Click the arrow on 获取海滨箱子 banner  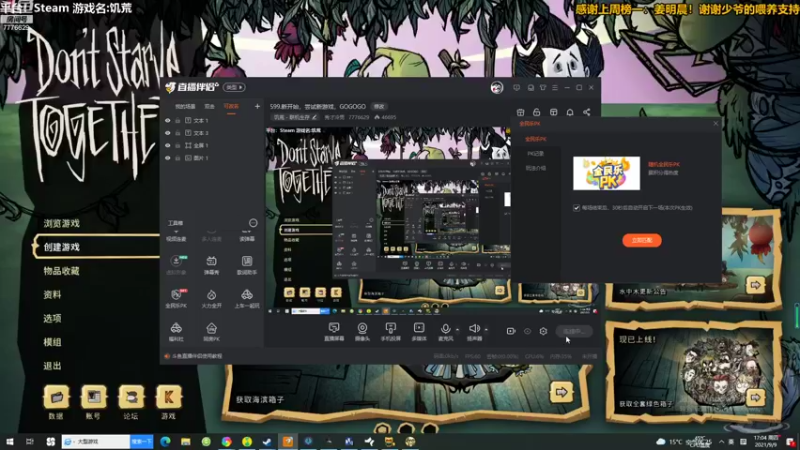(561, 392)
